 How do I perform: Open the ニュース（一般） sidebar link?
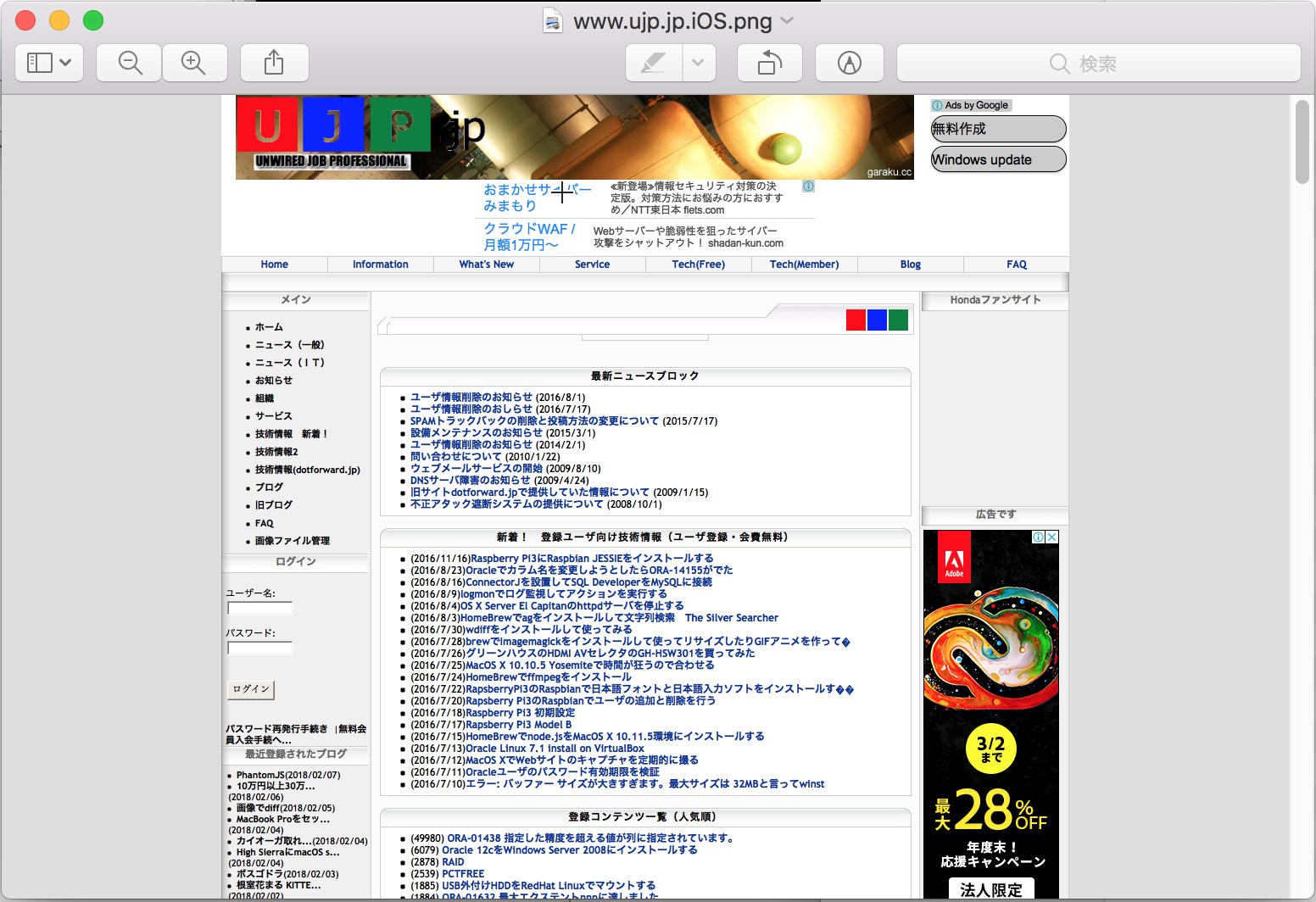click(289, 345)
